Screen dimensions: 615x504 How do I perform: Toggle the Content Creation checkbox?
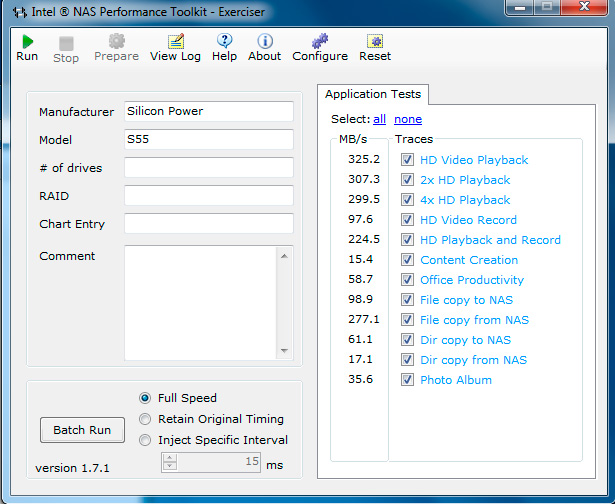(407, 260)
